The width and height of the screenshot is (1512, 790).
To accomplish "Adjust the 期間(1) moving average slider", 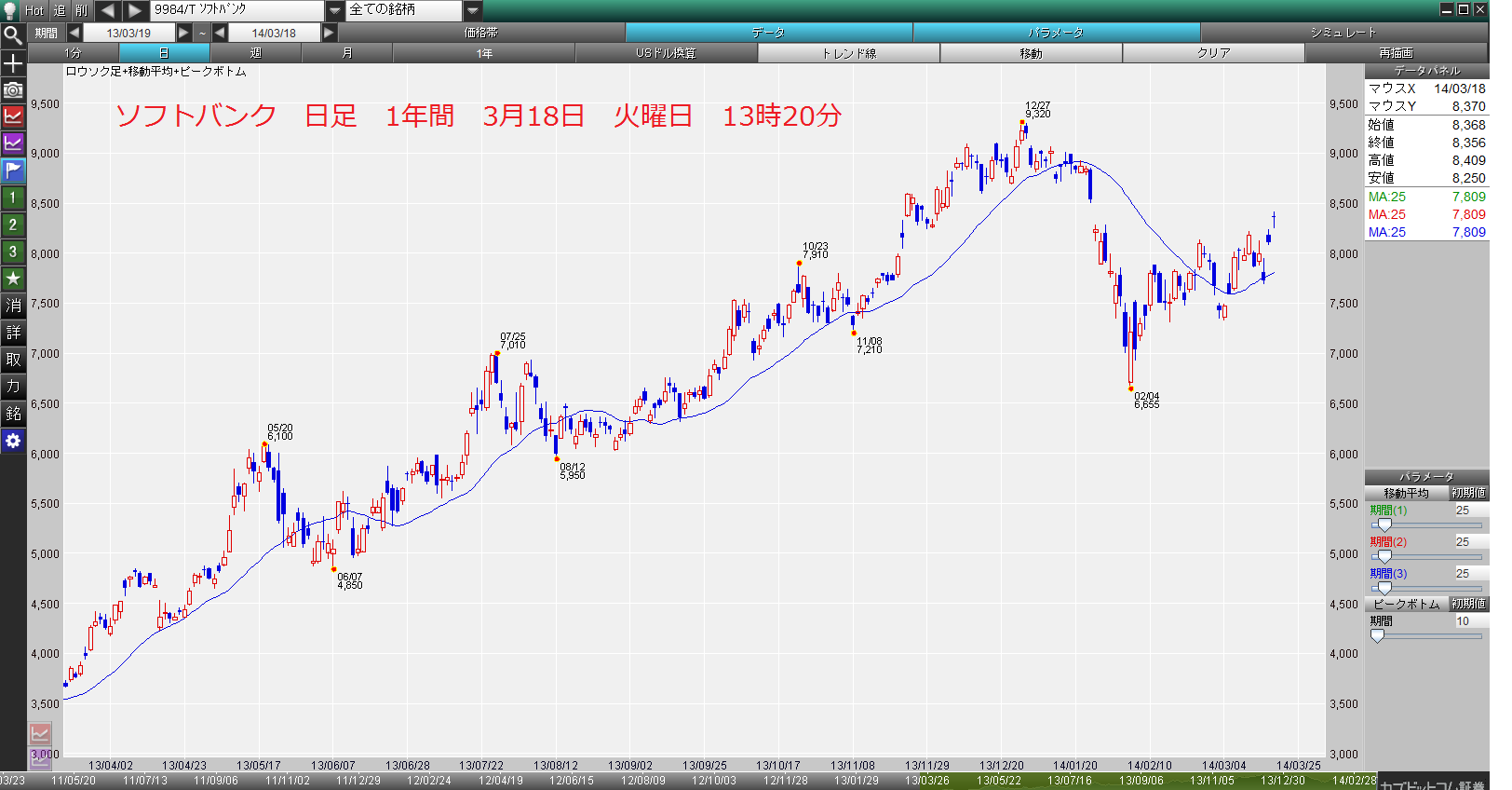I will coord(1384,525).
